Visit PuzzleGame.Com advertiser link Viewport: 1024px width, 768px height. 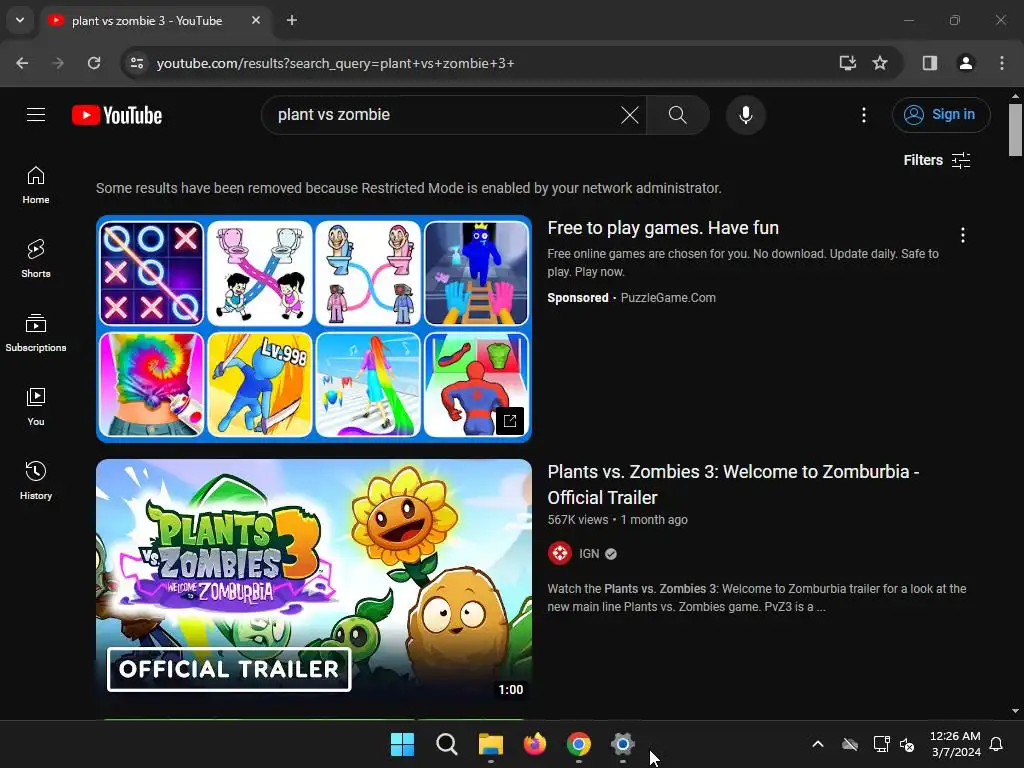668,298
